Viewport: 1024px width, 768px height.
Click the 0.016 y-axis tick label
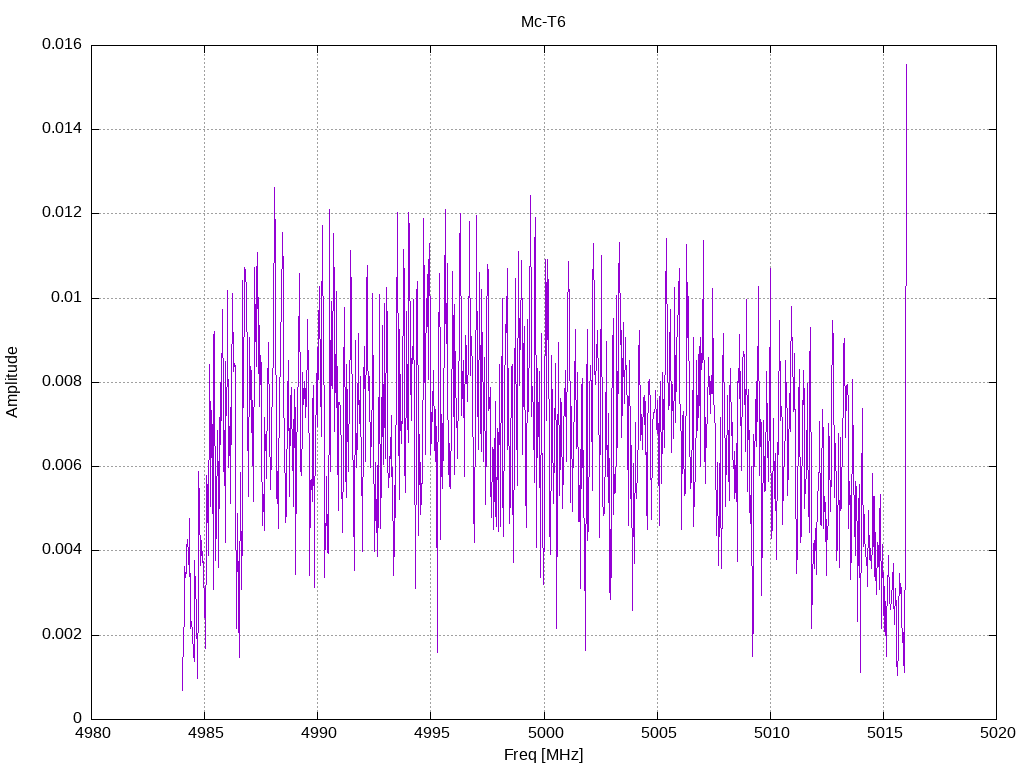[x=62, y=44]
